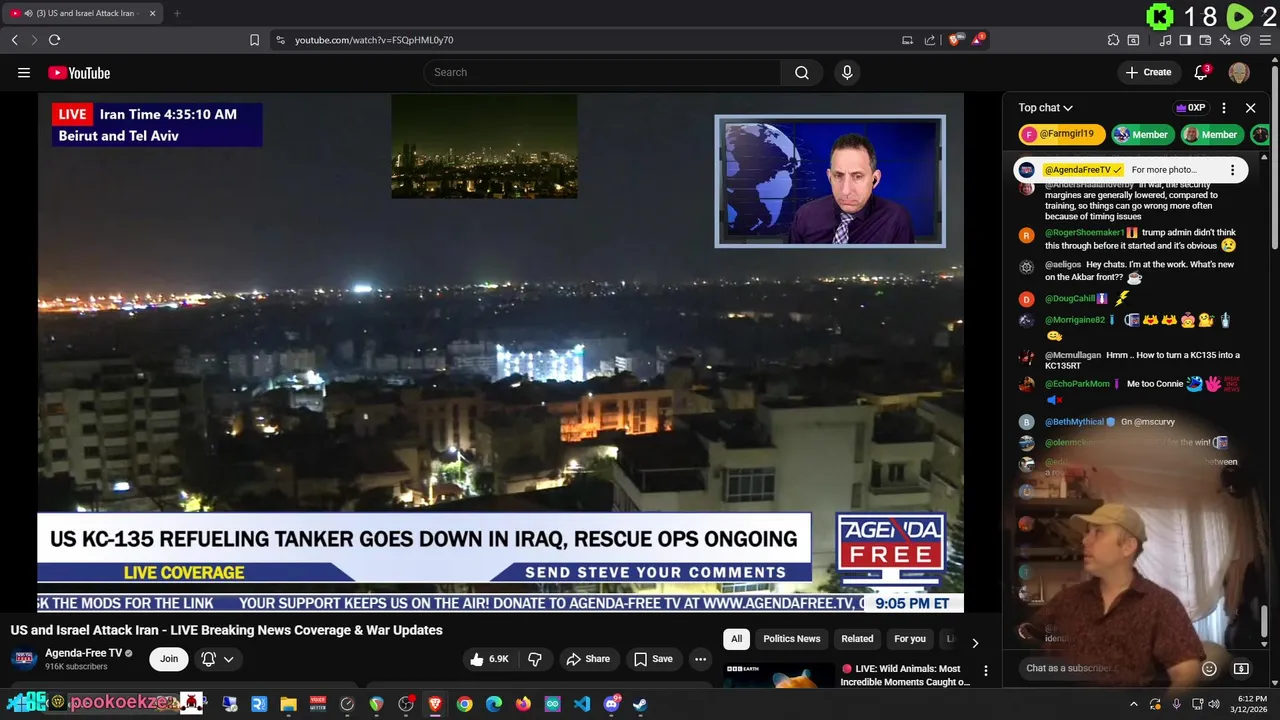Select the Related chip
1280x720 pixels.
857,639
